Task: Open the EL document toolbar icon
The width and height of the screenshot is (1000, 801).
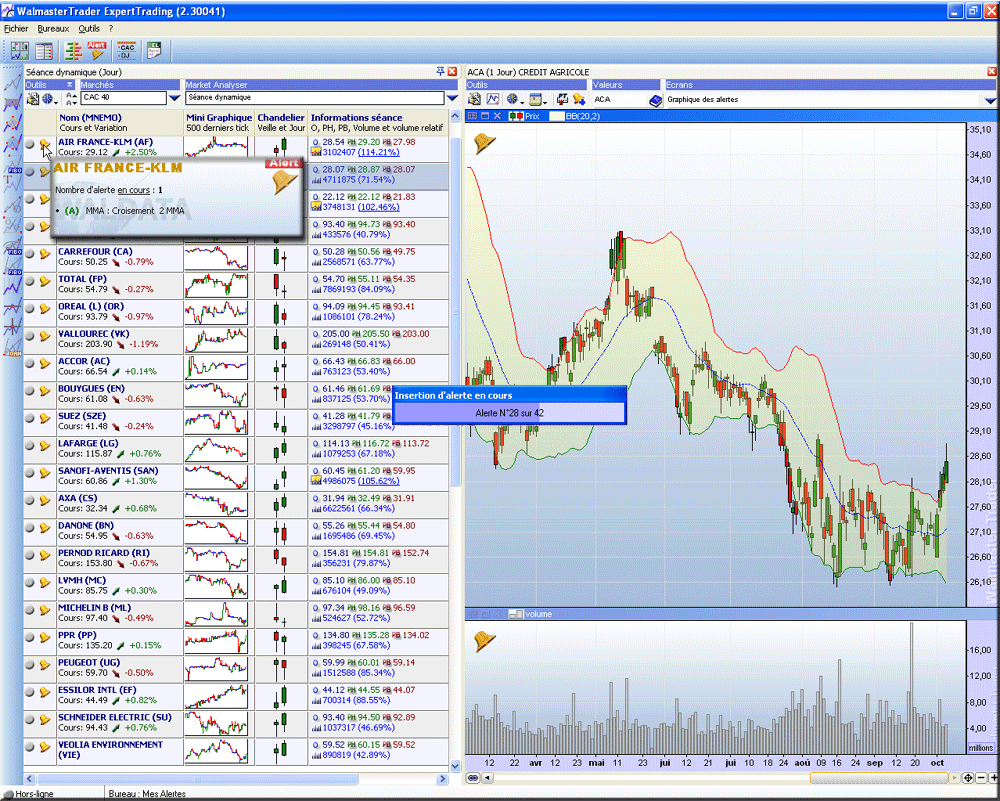Action: (x=154, y=50)
